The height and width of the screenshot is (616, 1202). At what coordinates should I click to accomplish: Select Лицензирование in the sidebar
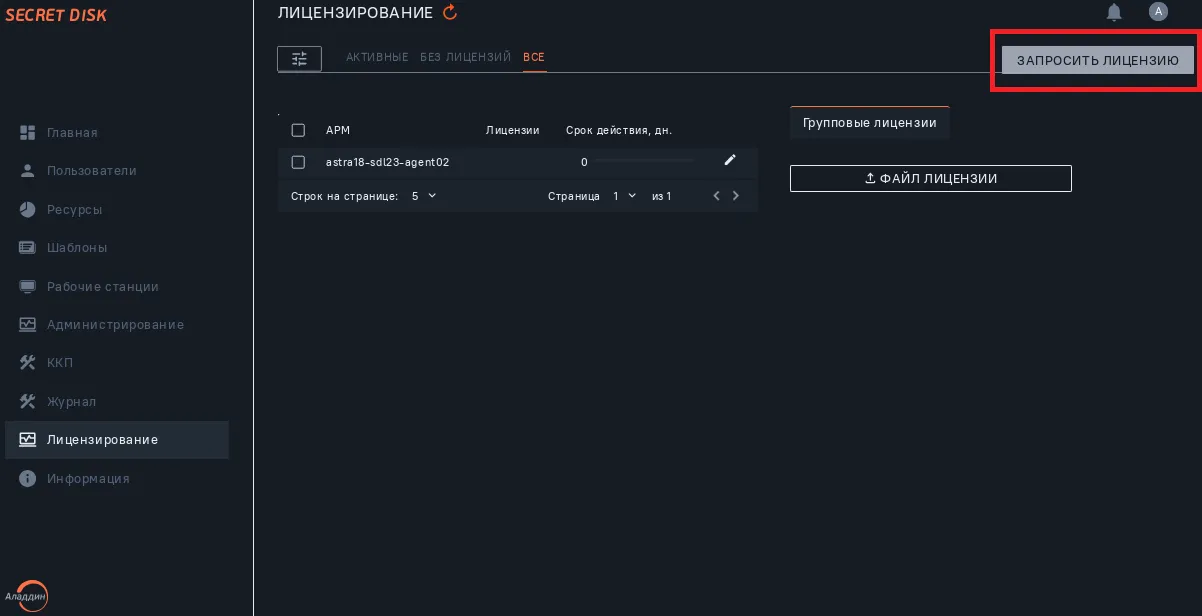(116, 440)
